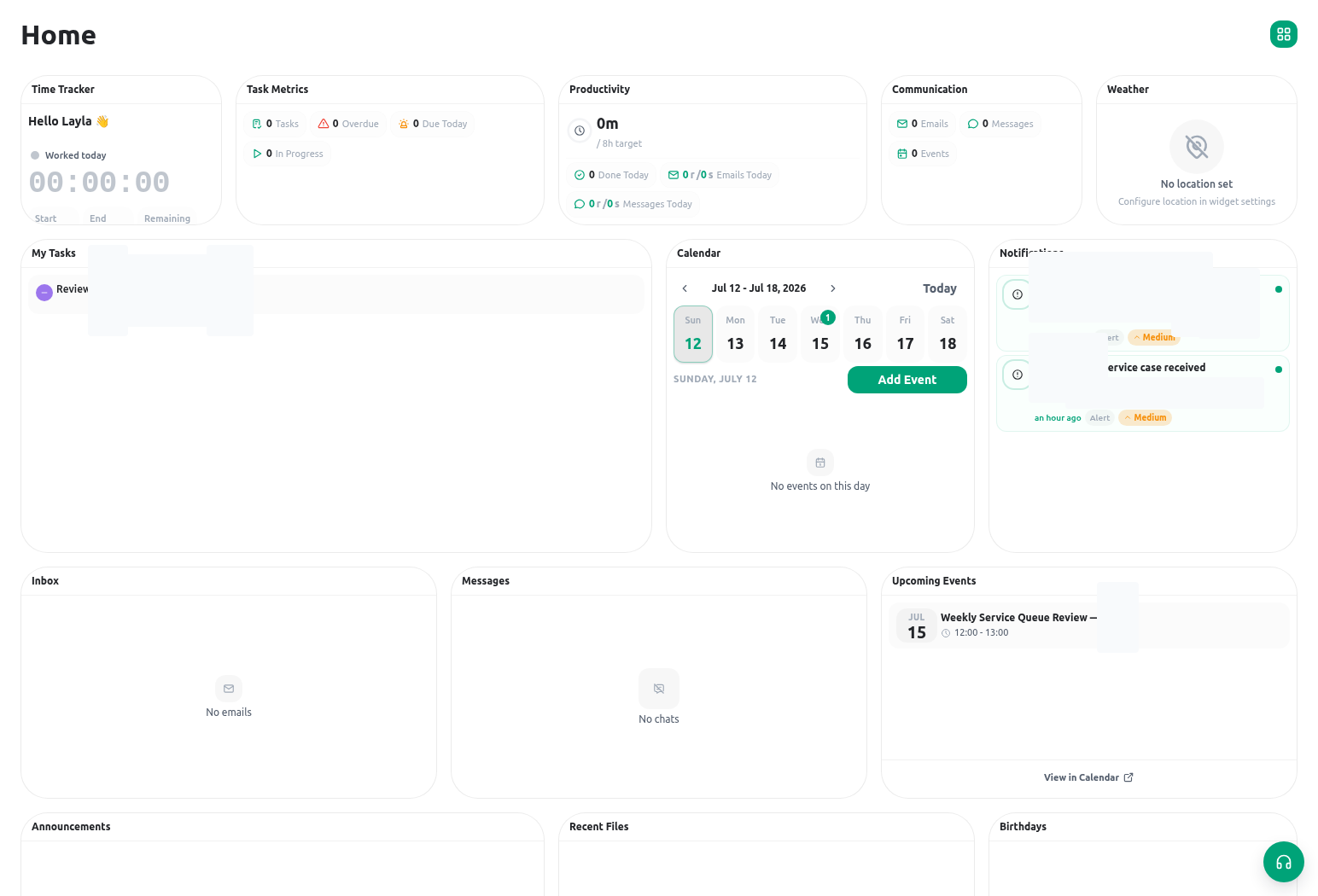Go to the previous calendar week
Screen dimensions: 1318x896
[685, 288]
